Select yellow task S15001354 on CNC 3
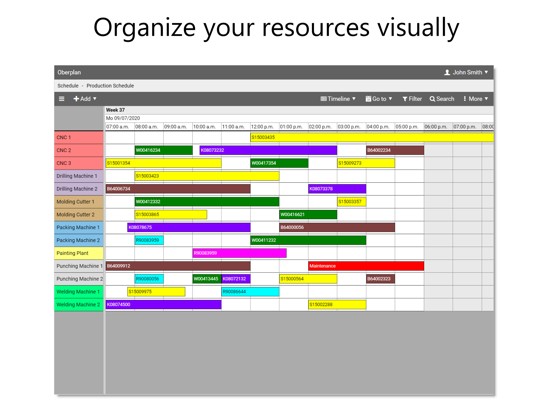The width and height of the screenshot is (552, 414). click(x=163, y=163)
